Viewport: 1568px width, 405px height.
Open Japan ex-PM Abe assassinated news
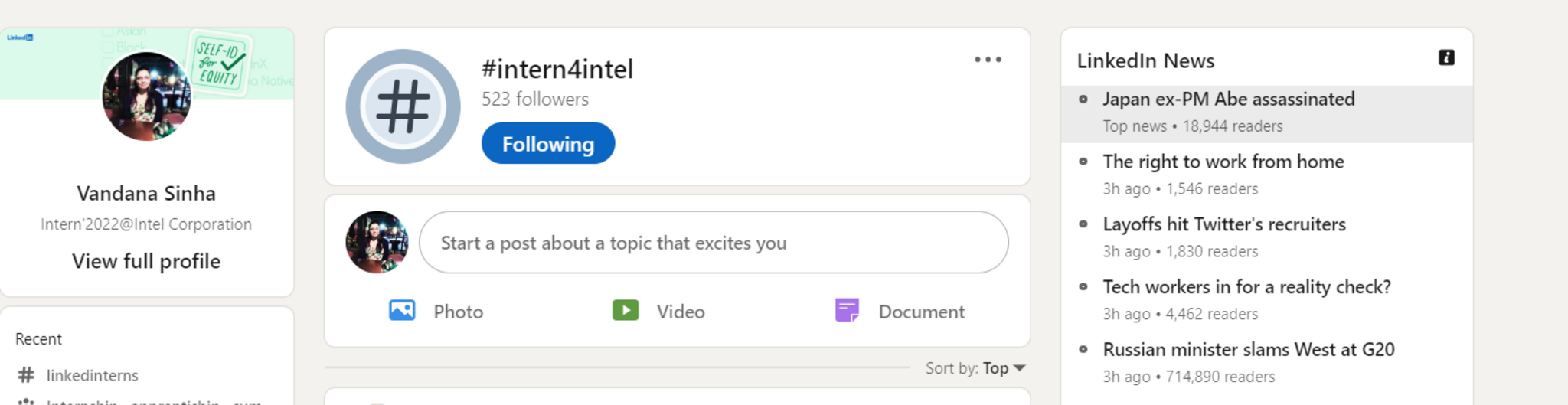point(1228,100)
